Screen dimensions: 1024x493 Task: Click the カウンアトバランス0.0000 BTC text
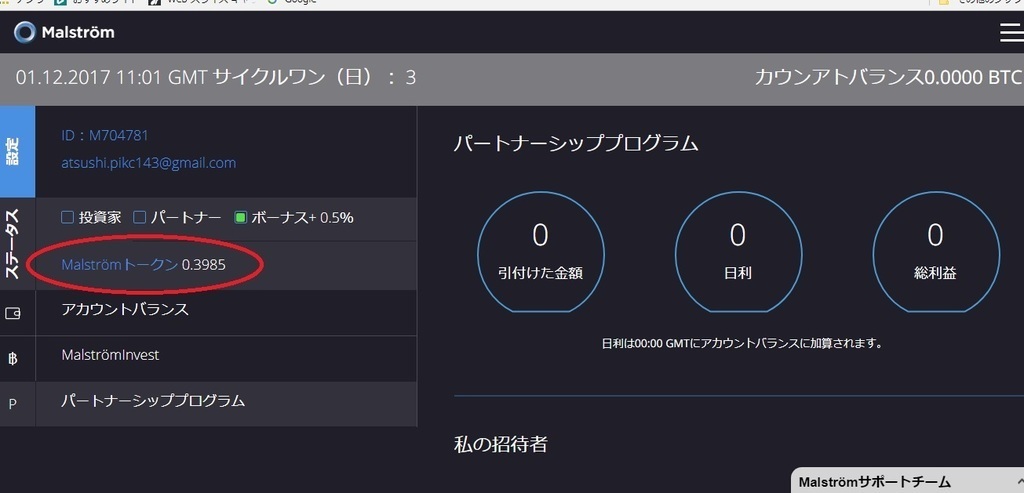tap(888, 77)
